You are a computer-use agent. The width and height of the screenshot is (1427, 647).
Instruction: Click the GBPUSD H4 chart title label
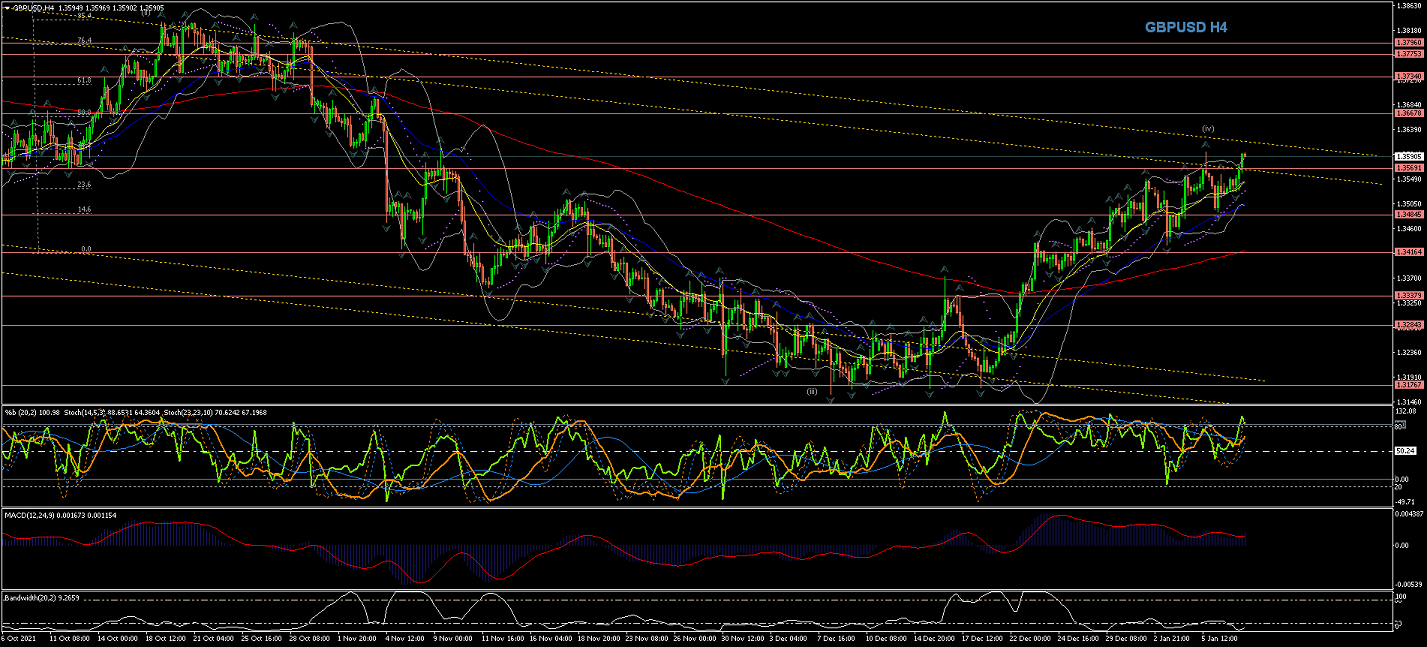pyautogui.click(x=1185, y=28)
